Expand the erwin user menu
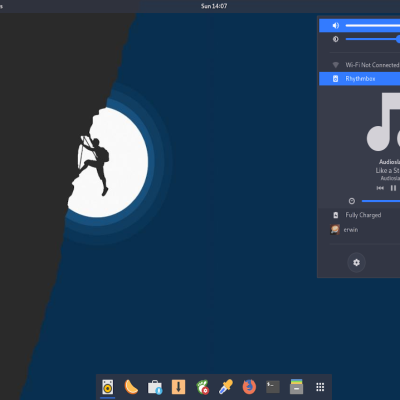This screenshot has height=400, width=400. coord(359,229)
